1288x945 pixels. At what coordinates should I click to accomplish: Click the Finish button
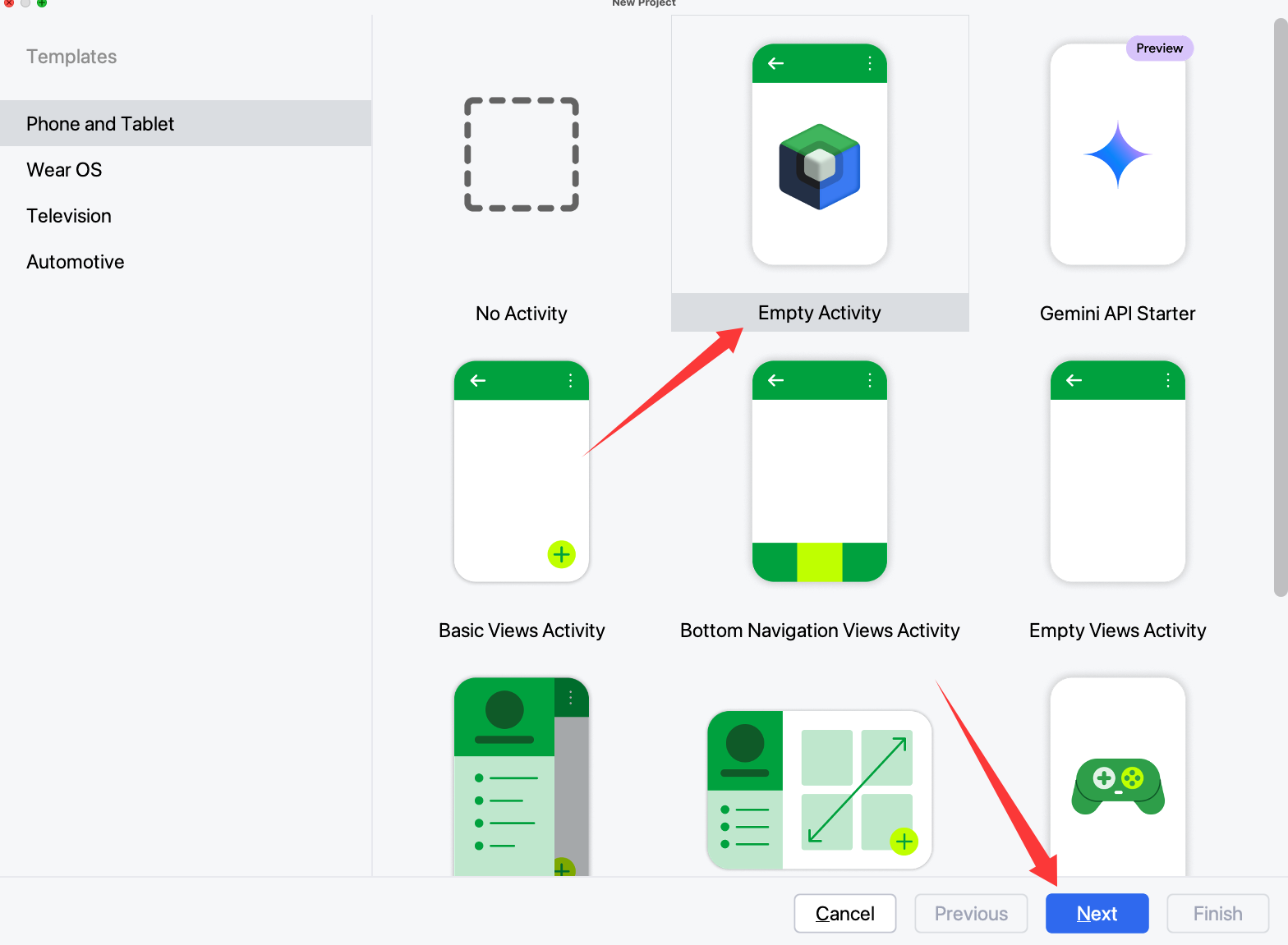tap(1217, 914)
